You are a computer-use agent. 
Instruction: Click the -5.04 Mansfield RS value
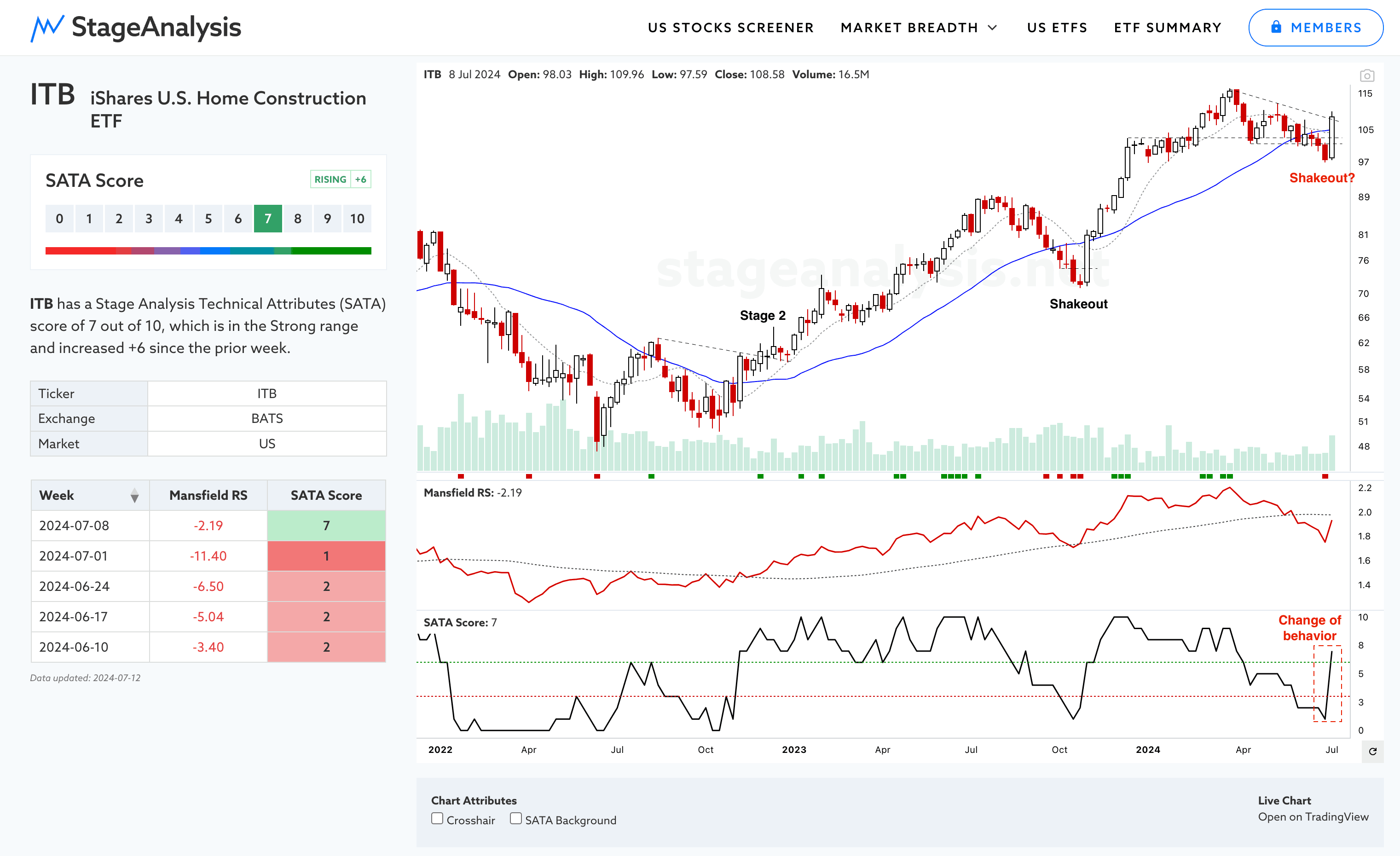point(208,617)
